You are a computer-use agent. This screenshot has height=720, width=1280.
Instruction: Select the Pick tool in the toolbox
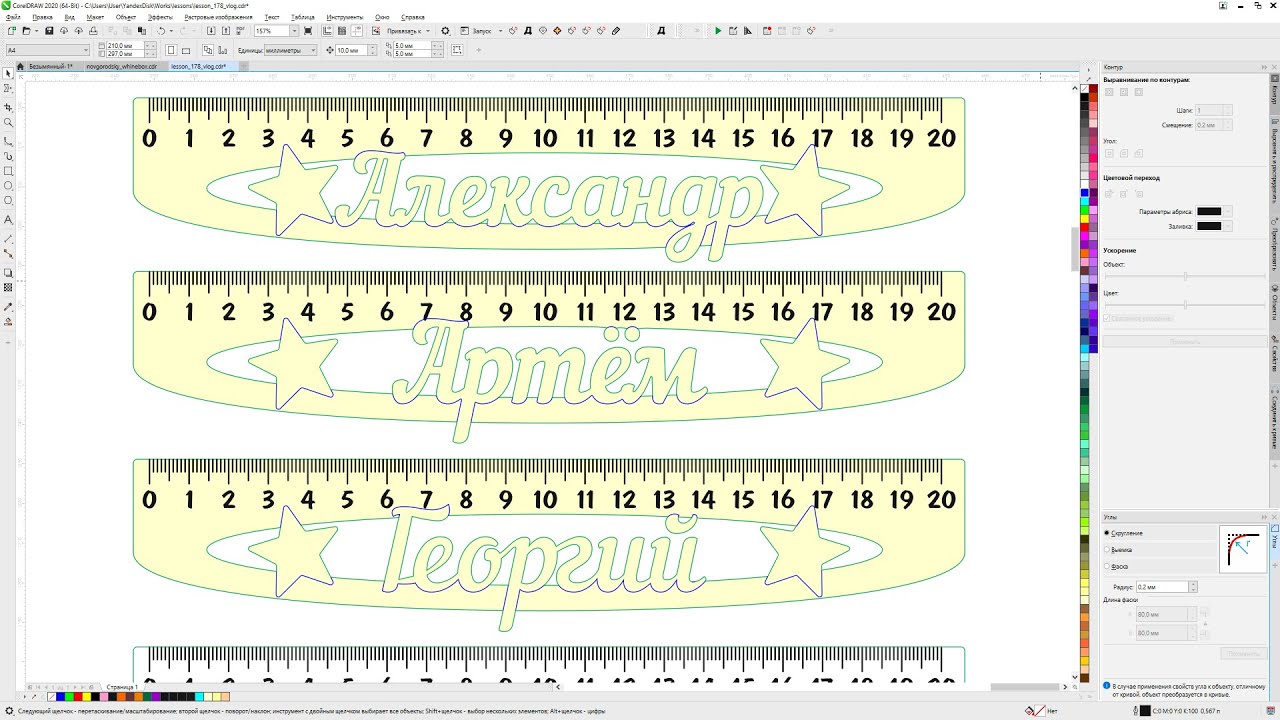pyautogui.click(x=8, y=73)
